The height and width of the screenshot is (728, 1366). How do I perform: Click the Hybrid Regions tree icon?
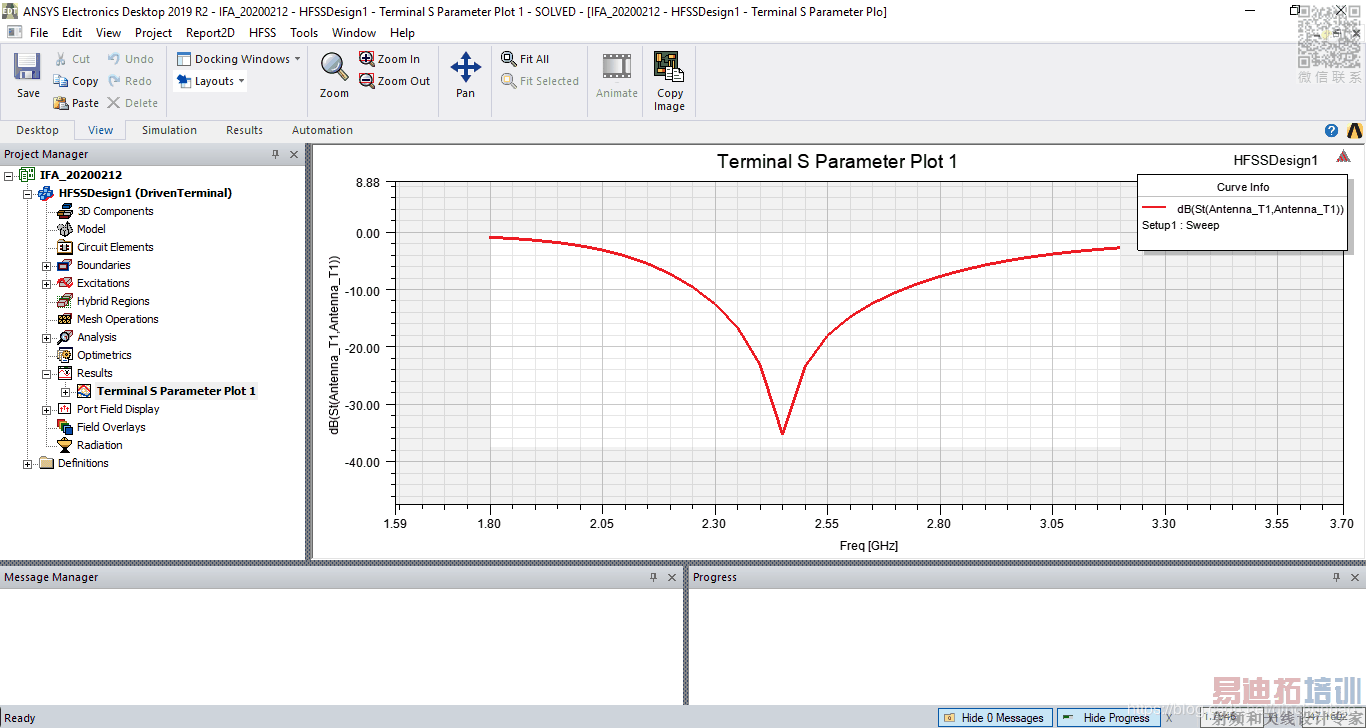[x=65, y=301]
